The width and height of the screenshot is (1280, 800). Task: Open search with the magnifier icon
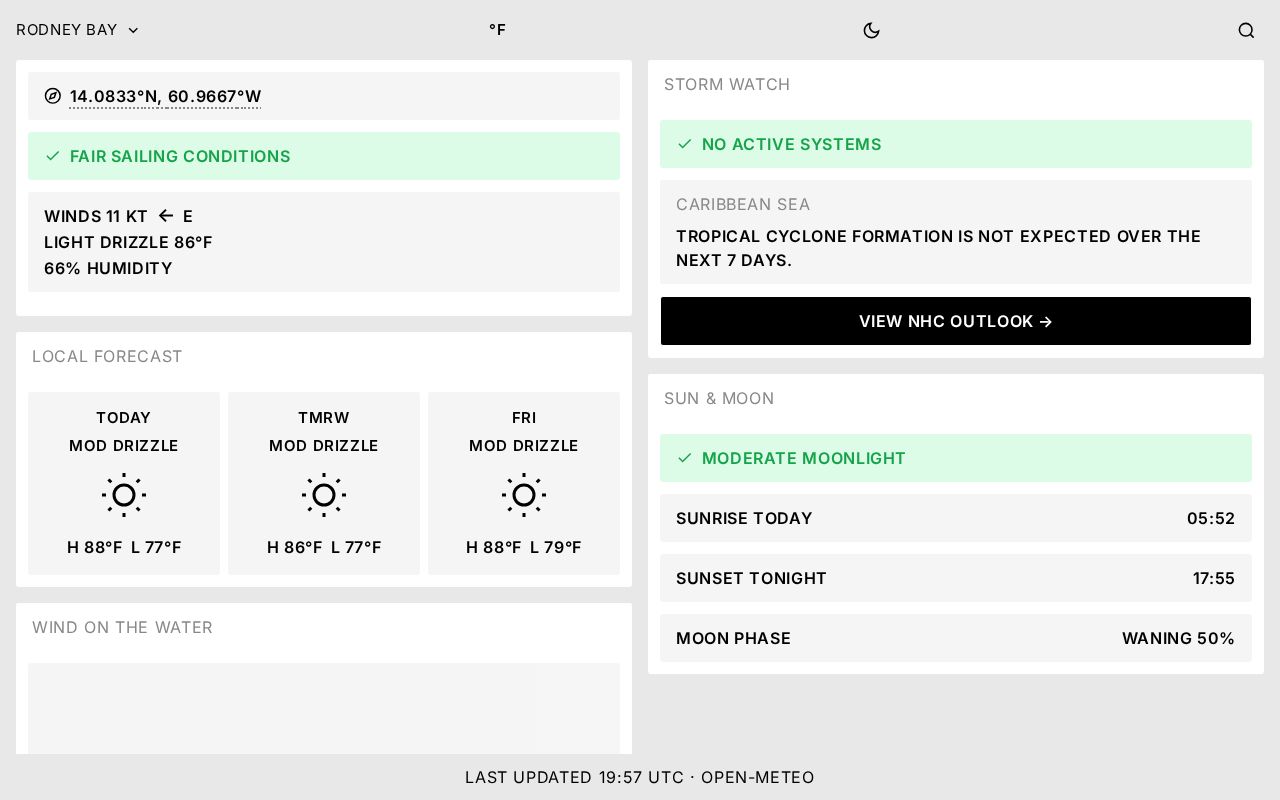pyautogui.click(x=1246, y=30)
